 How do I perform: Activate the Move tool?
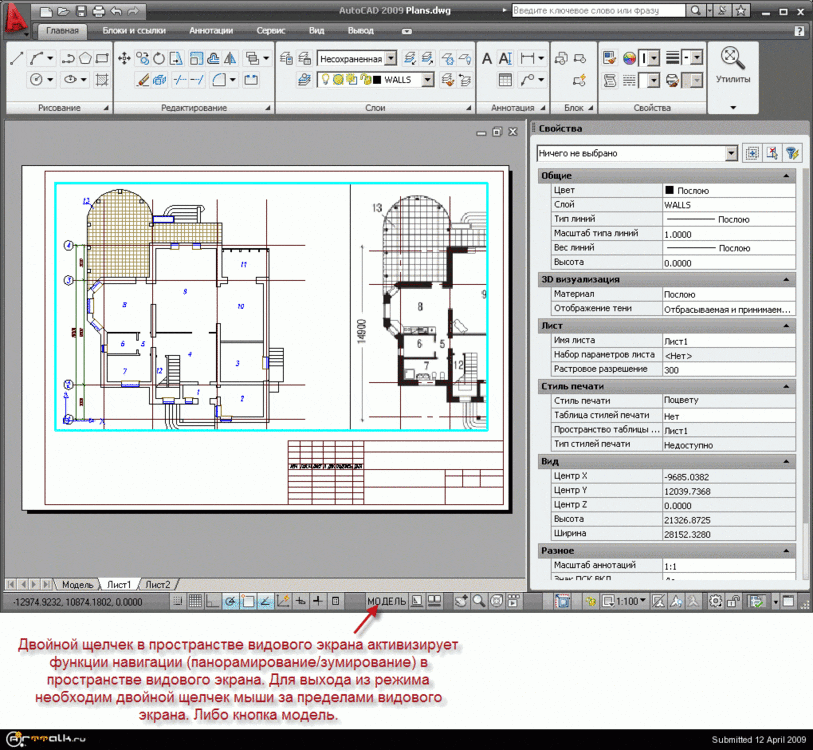[124, 58]
